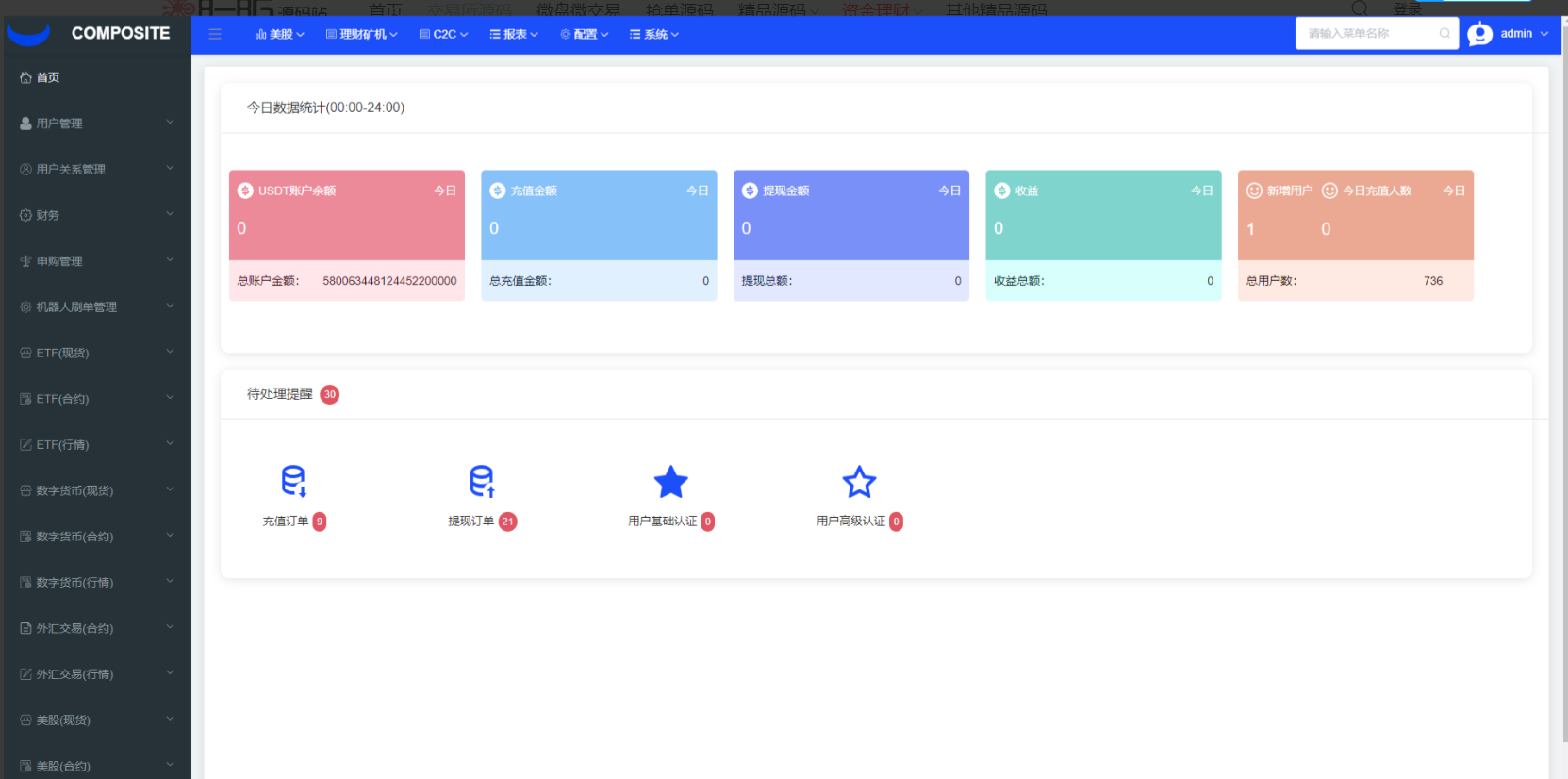
Task: Click the search magnifier icon in menu search
Action: point(1444,34)
